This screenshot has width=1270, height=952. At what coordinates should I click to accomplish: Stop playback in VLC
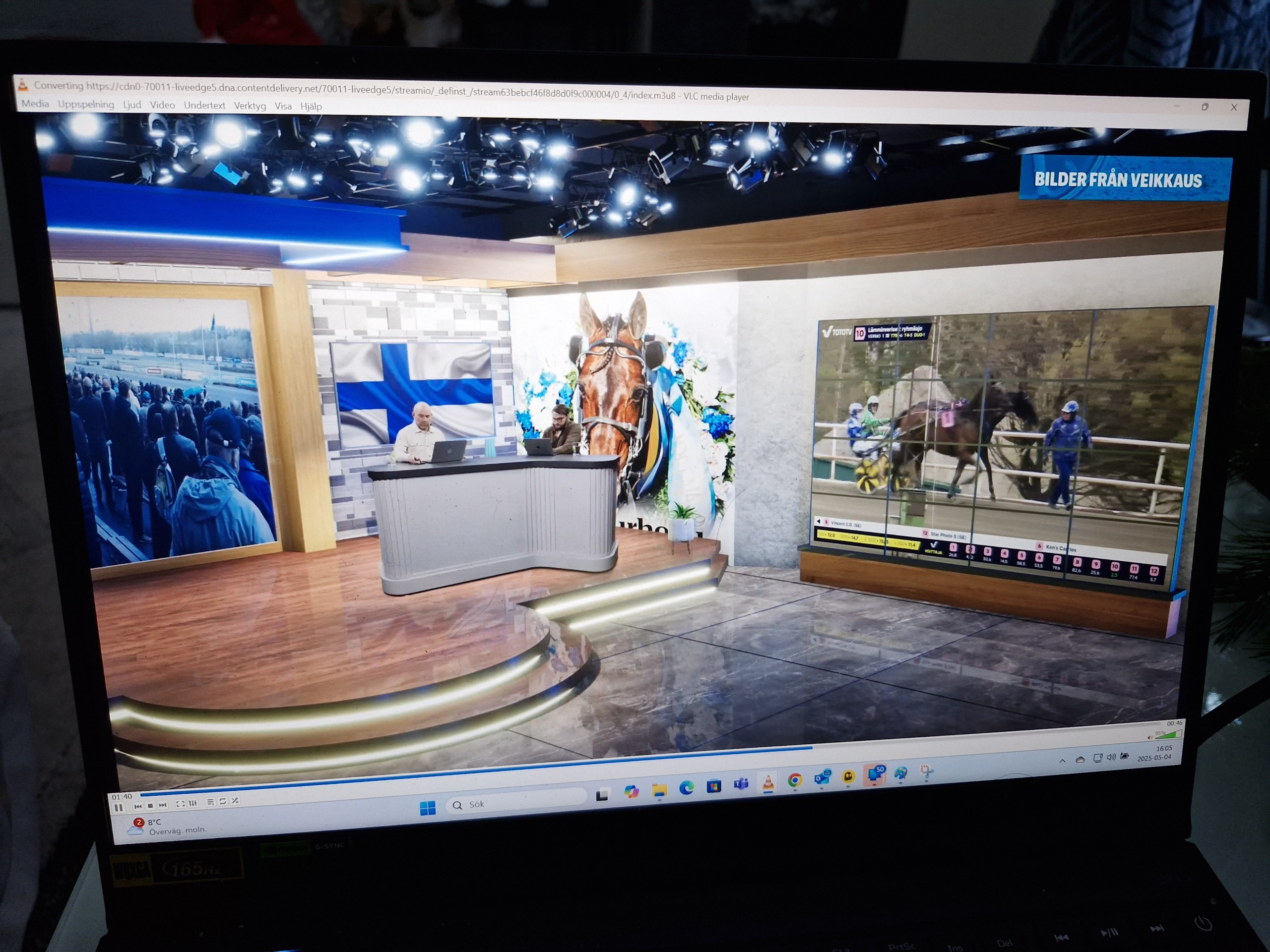tap(150, 806)
